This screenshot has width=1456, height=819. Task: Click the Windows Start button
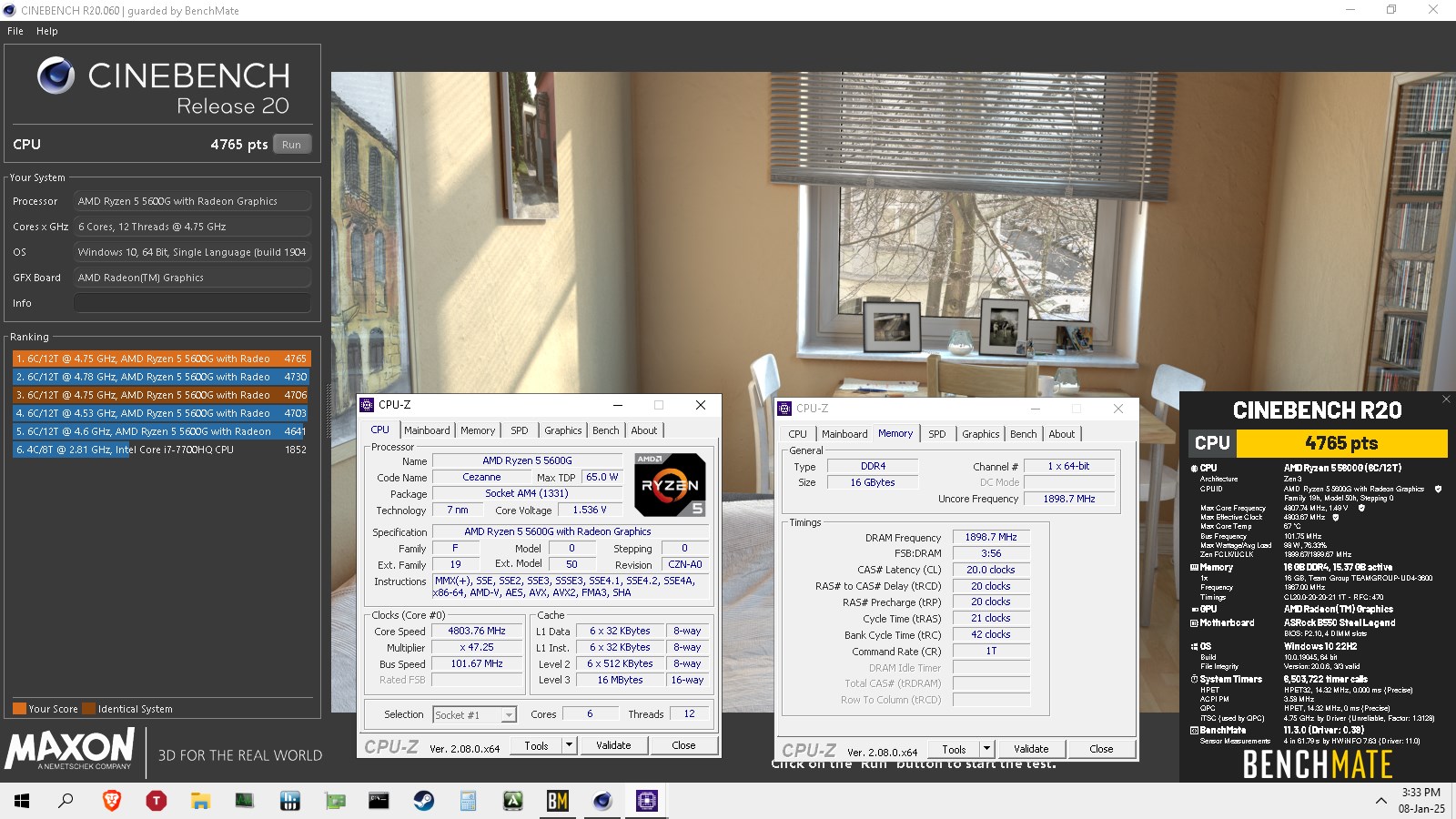tap(22, 801)
